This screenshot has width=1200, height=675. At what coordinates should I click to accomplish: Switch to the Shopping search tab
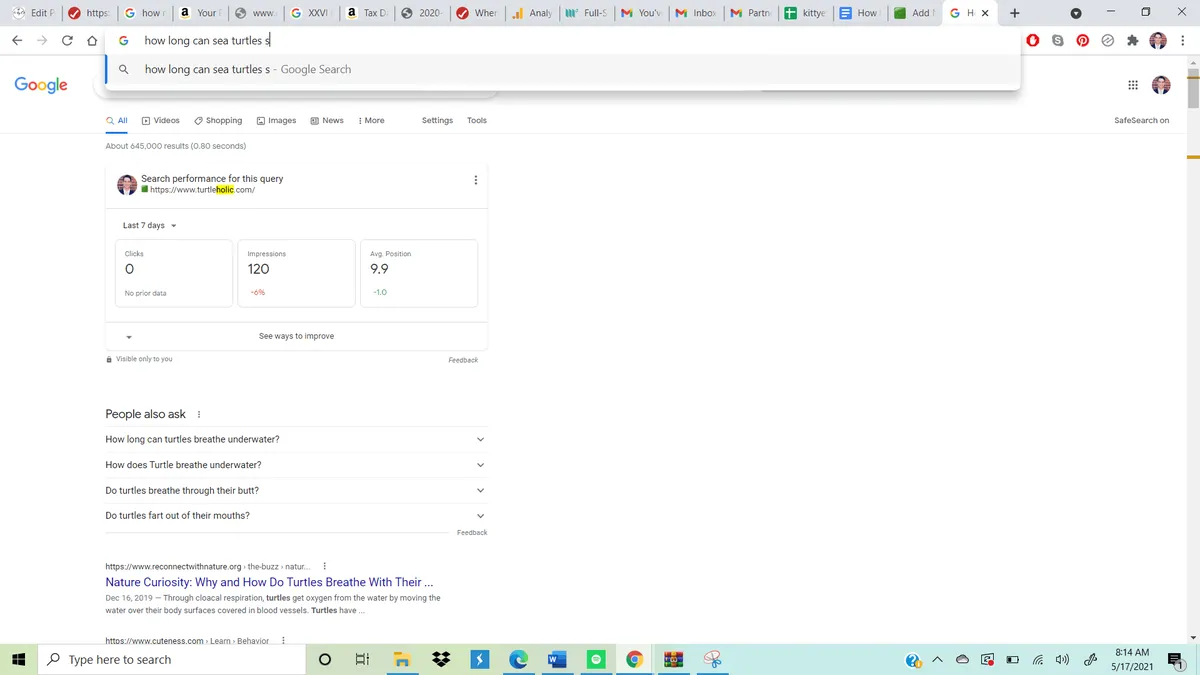click(x=218, y=120)
